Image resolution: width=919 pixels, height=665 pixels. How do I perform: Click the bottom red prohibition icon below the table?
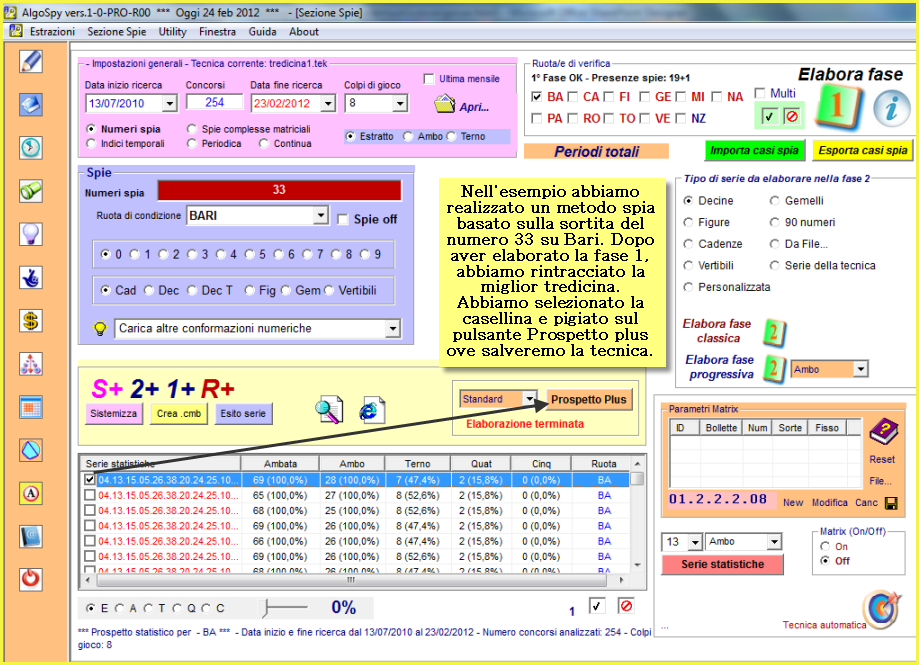tap(626, 606)
